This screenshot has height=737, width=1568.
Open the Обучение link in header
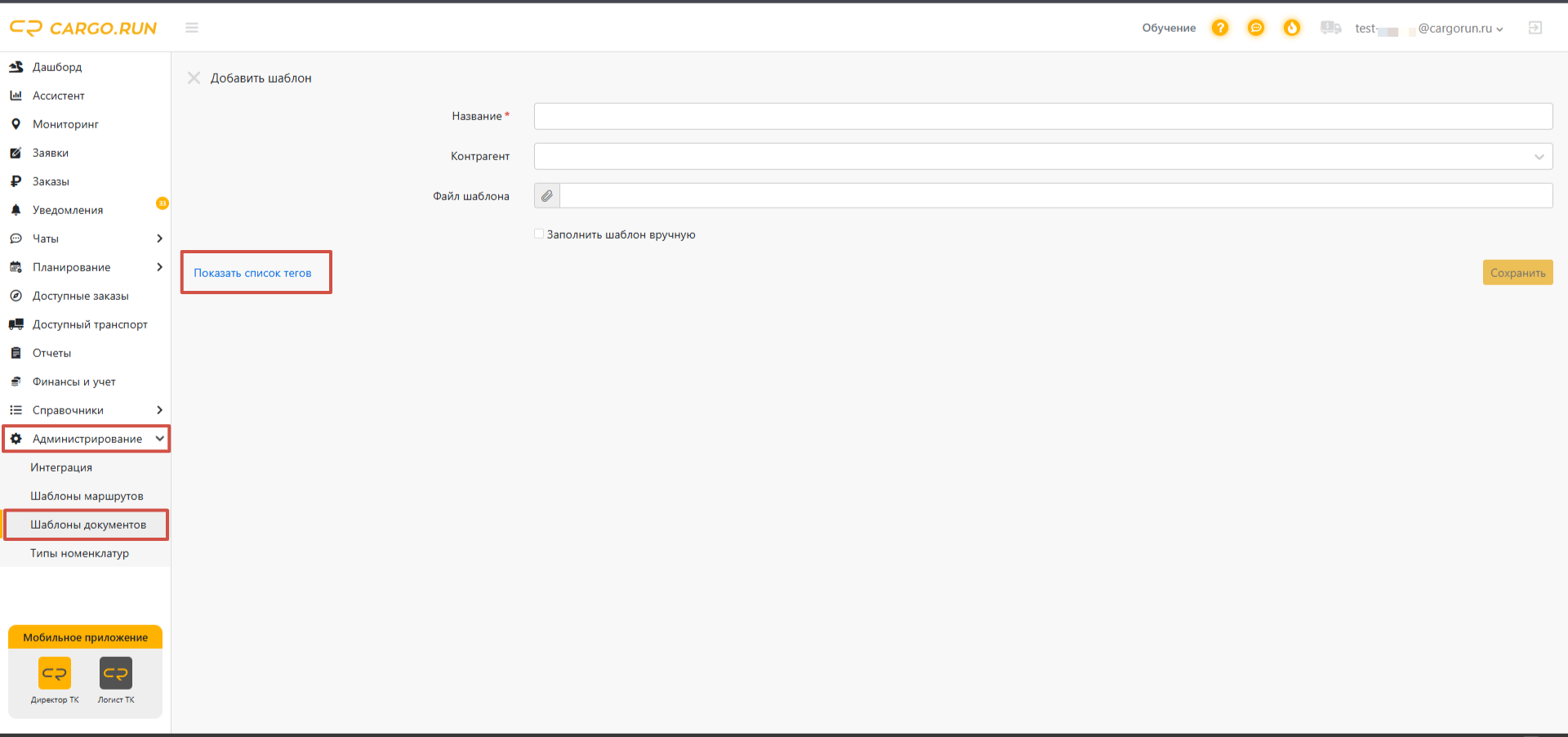click(x=1169, y=28)
